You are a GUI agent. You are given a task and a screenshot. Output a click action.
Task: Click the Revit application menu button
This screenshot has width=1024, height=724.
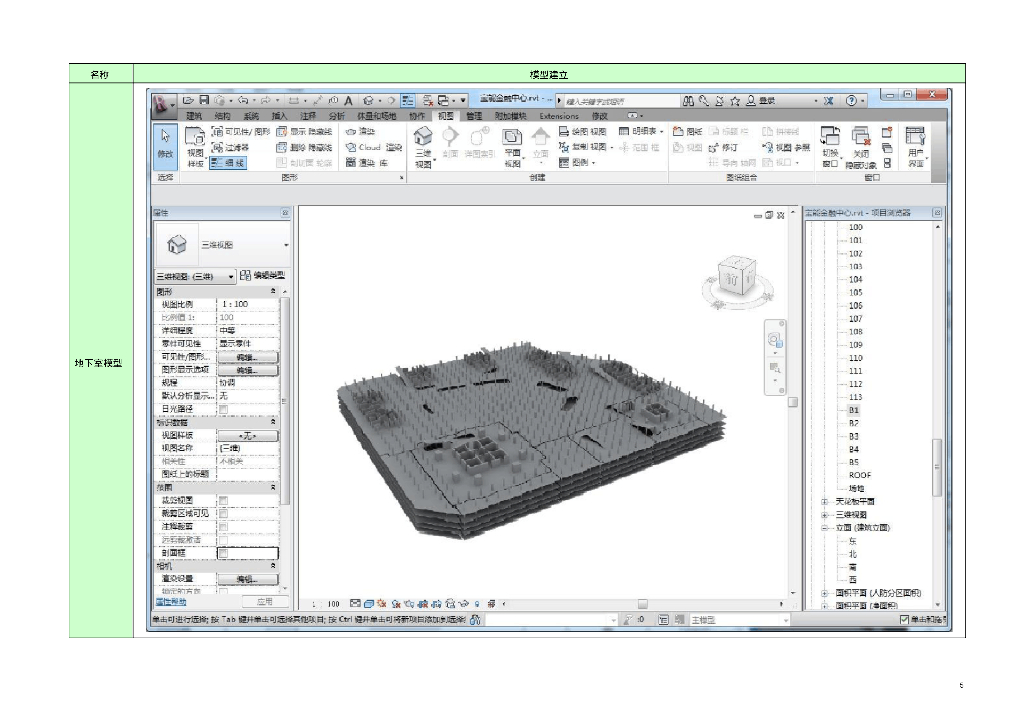pos(160,101)
